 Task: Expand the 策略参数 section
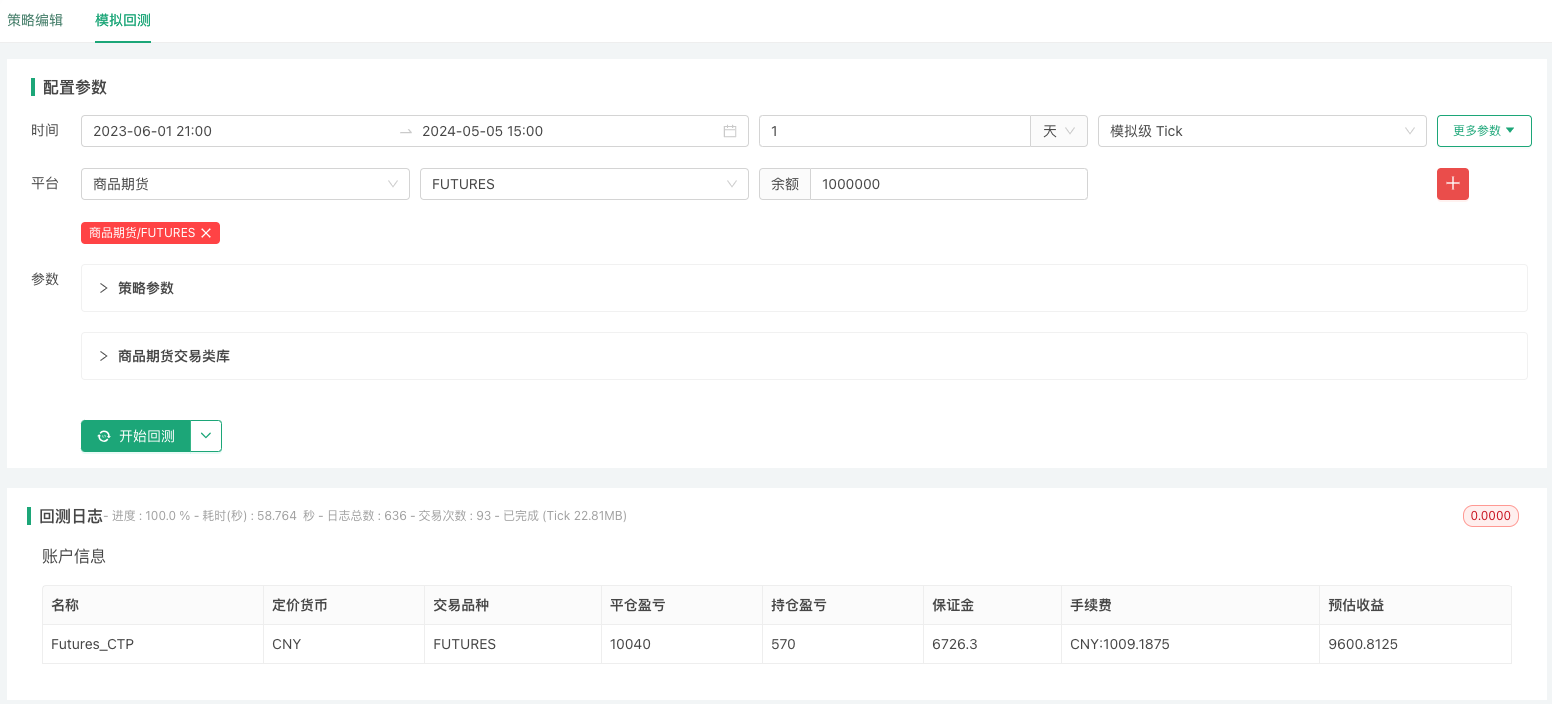coord(804,288)
